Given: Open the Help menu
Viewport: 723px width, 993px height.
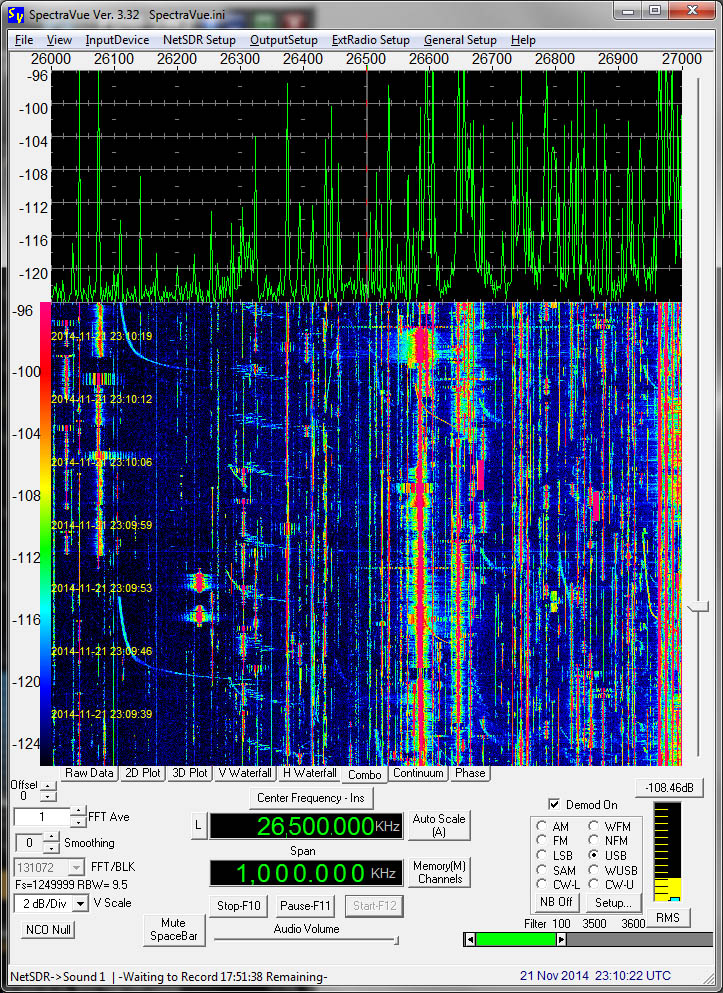Looking at the screenshot, I should 523,40.
